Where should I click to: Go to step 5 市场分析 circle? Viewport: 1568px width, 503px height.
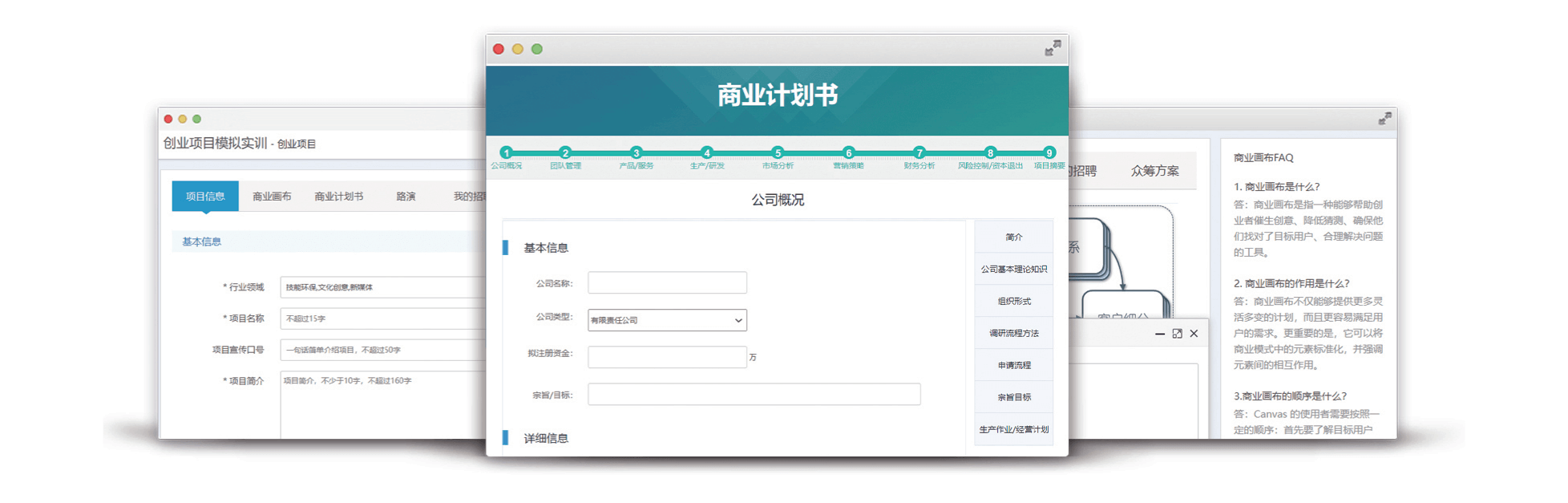pyautogui.click(x=777, y=152)
